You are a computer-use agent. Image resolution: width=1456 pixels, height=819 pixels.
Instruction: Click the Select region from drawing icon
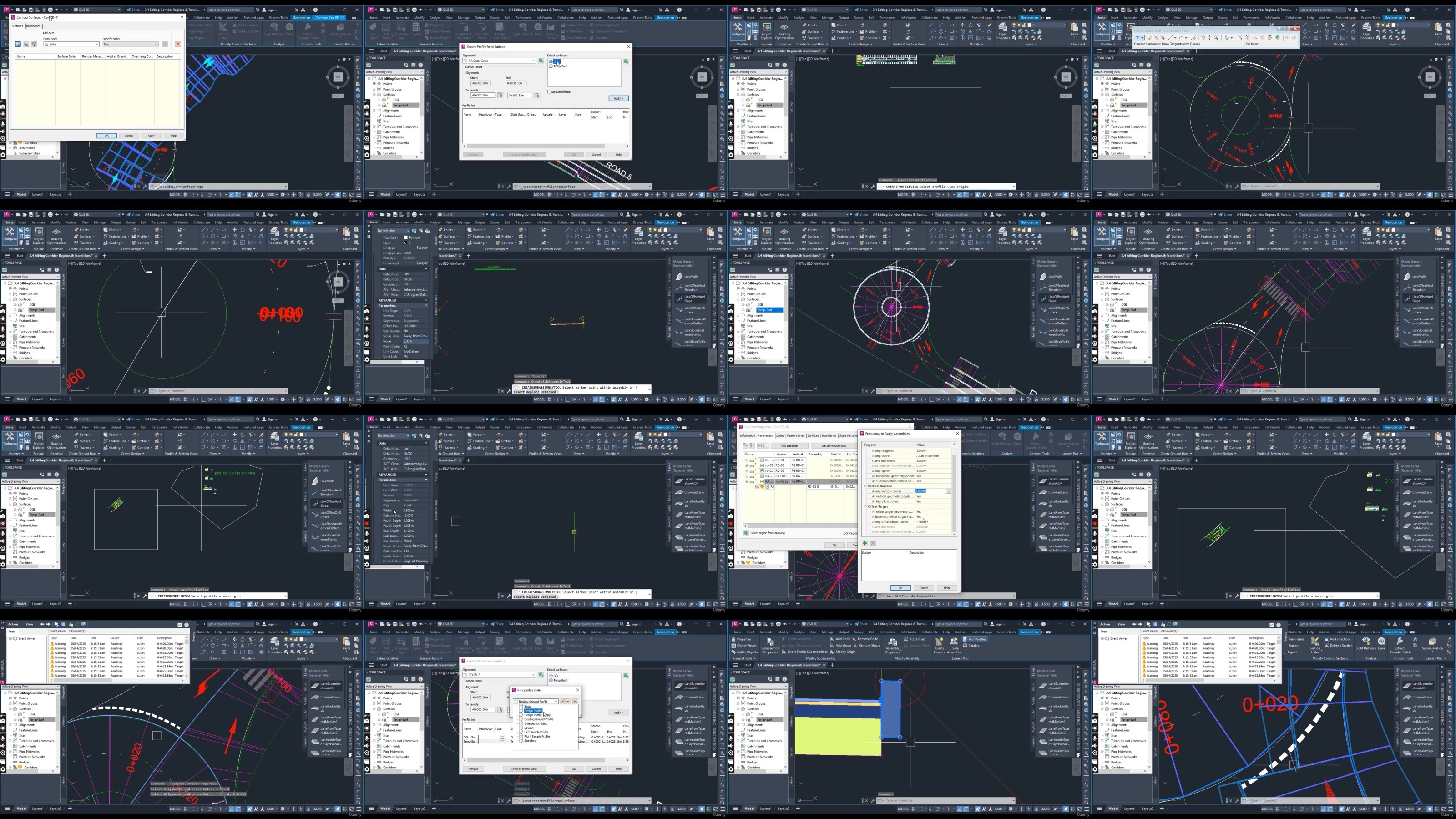(x=746, y=533)
